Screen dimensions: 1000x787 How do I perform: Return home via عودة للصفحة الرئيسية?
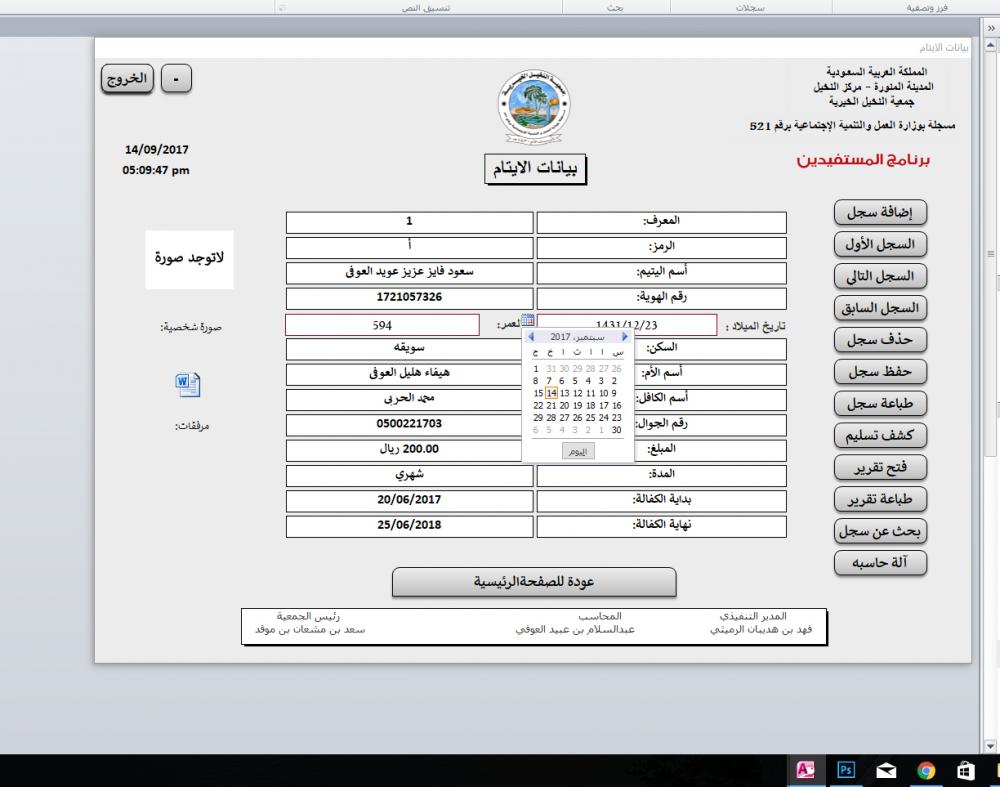tap(534, 582)
